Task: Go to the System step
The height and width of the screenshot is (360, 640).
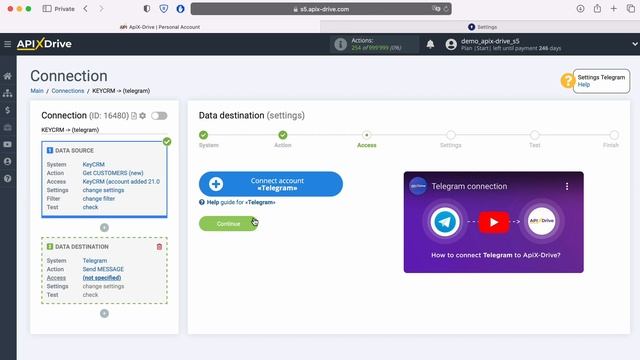Action: 204,135
